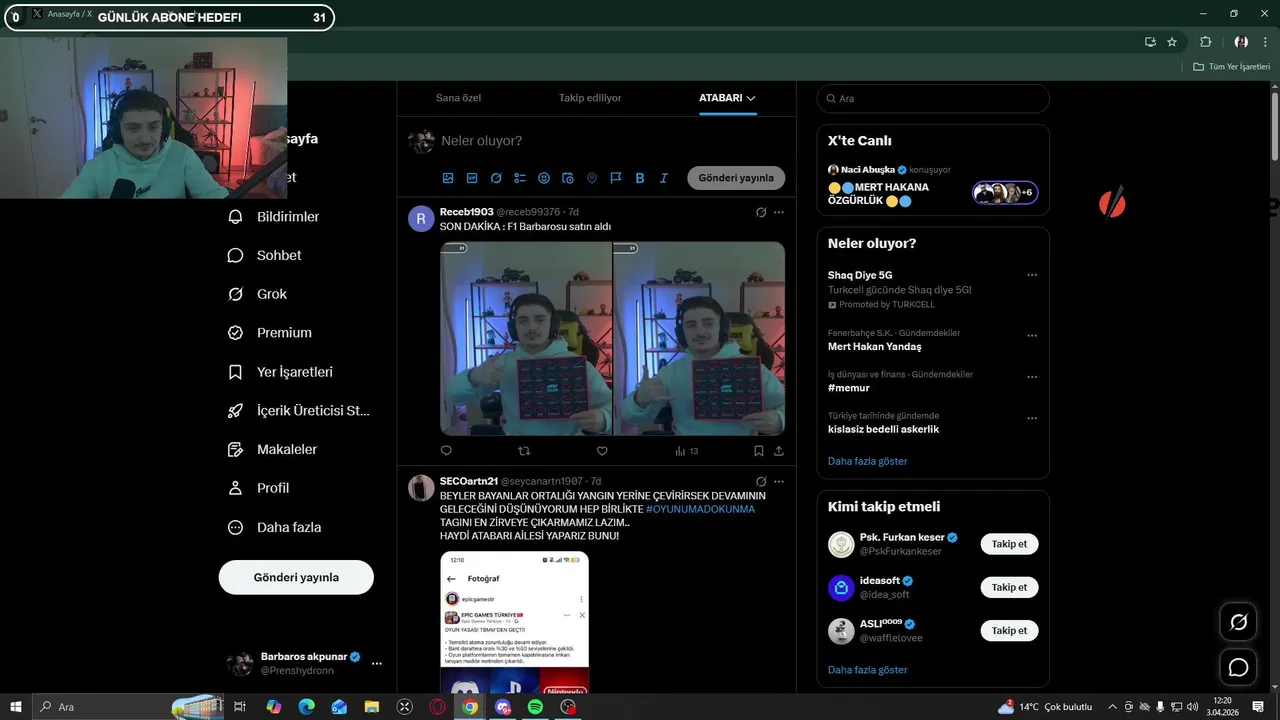Image resolution: width=1280 pixels, height=720 pixels.
Task: Open options for Mert Hakan Yandaş trend
Action: (1032, 336)
